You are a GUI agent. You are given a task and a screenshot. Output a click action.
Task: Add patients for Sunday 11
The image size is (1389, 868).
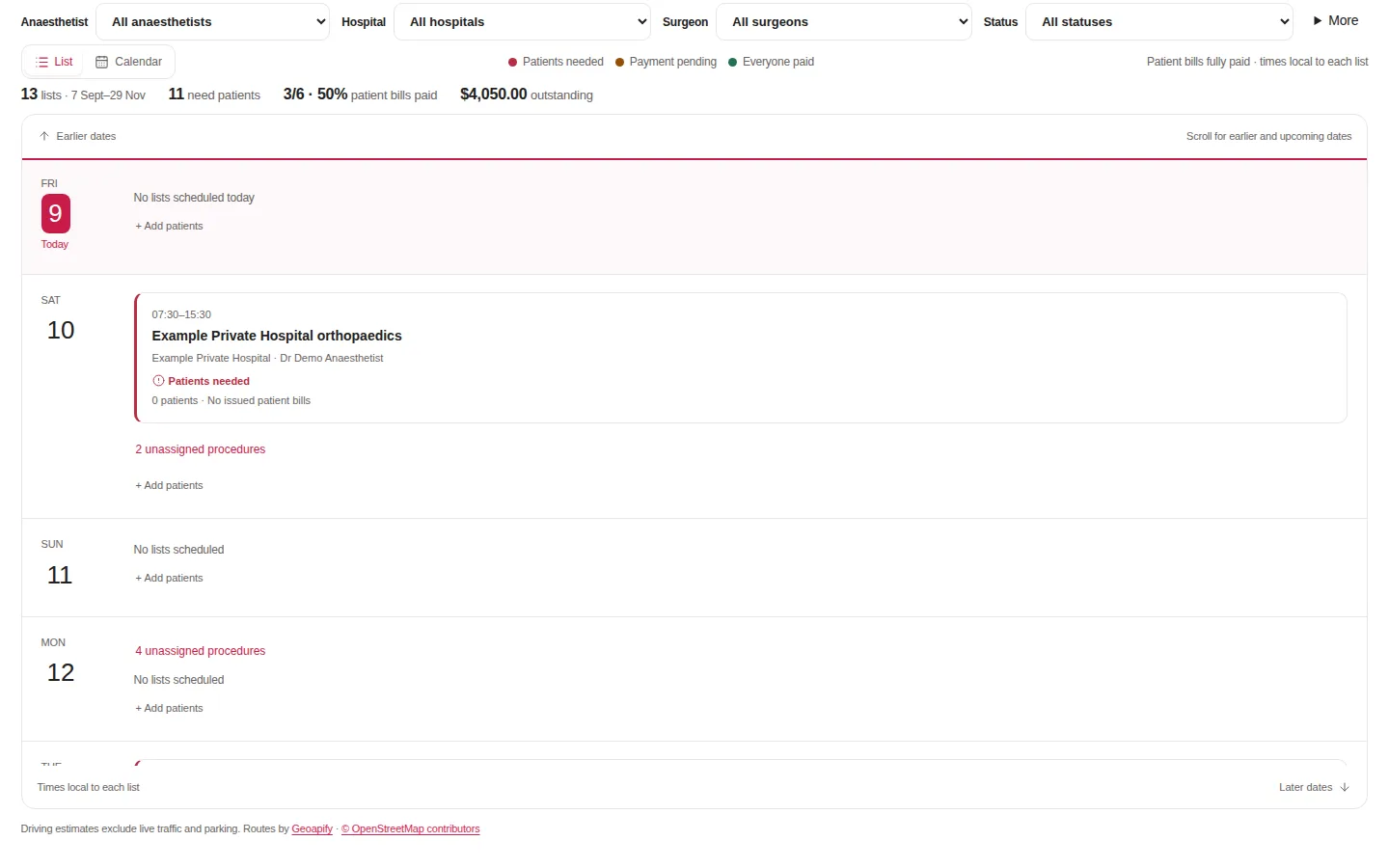(x=169, y=578)
